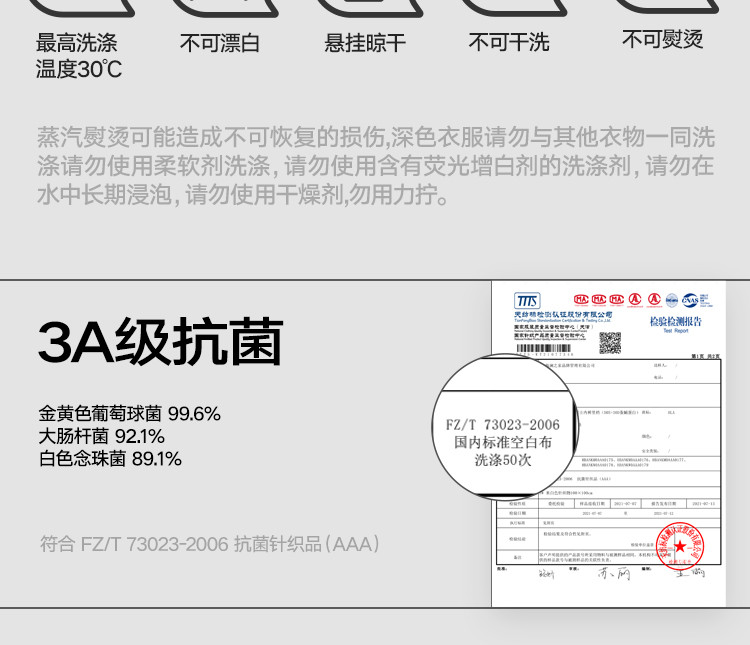Screen dimensions: 750x645
Task: Select the 不可漂白 label text
Action: 220,43
